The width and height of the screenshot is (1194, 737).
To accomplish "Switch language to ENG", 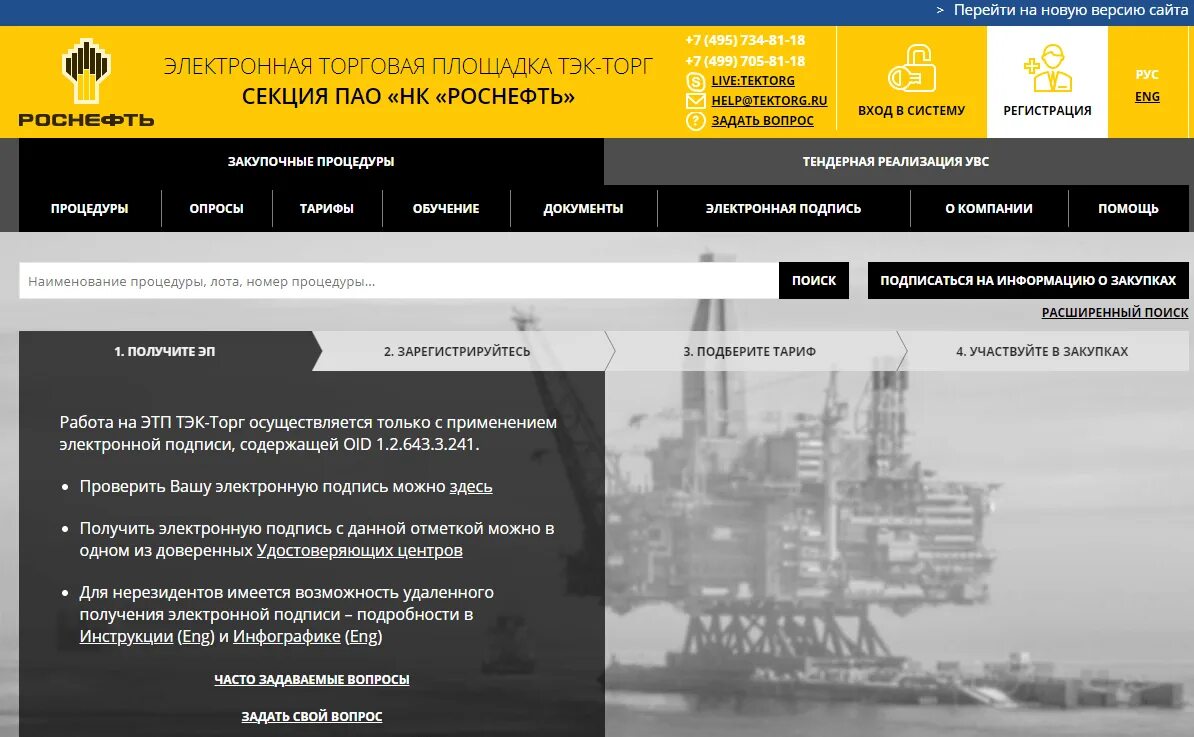I will (x=1147, y=97).
